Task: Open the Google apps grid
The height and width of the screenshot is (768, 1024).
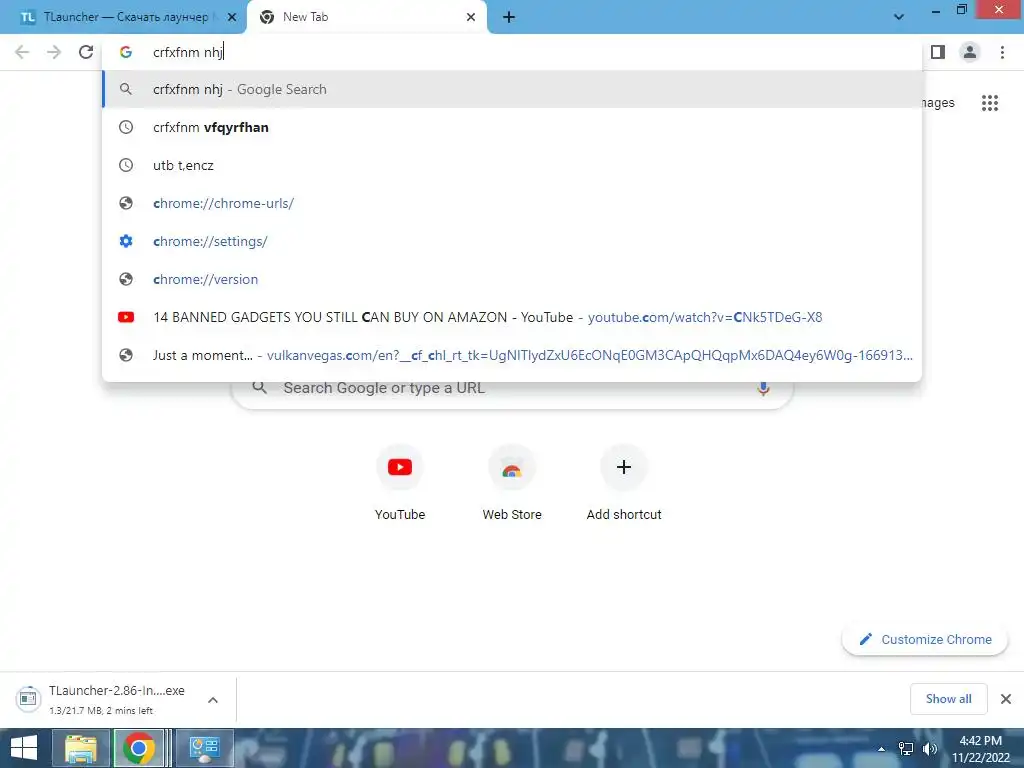Action: [x=990, y=103]
